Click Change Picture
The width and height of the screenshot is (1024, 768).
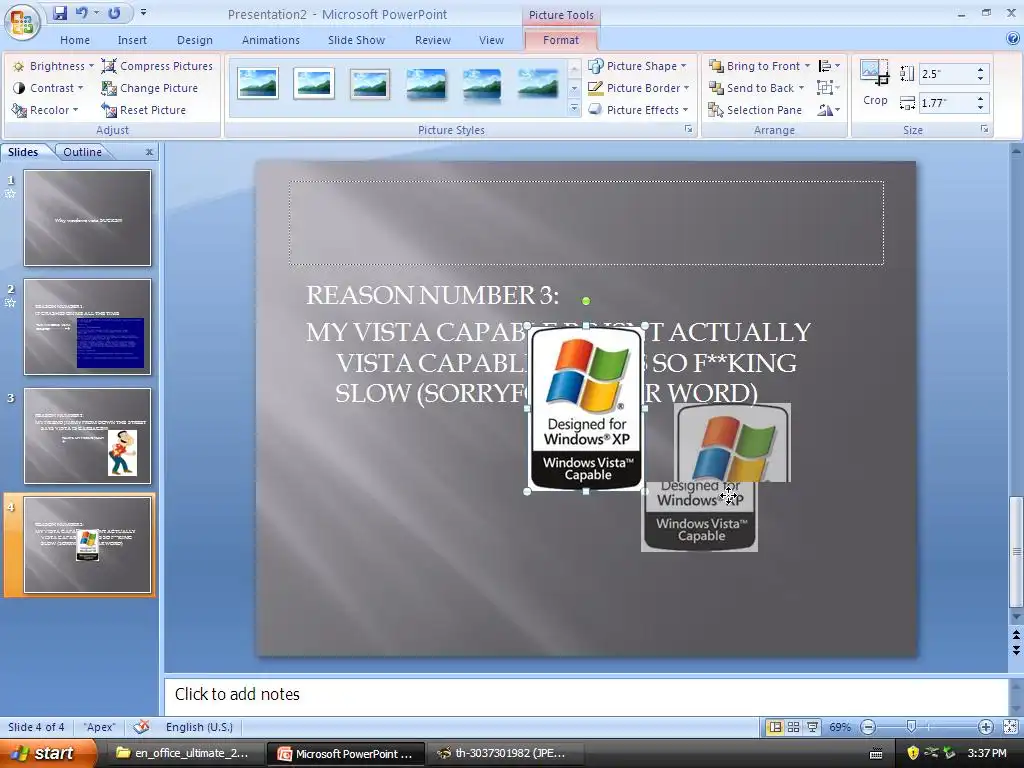(x=150, y=88)
